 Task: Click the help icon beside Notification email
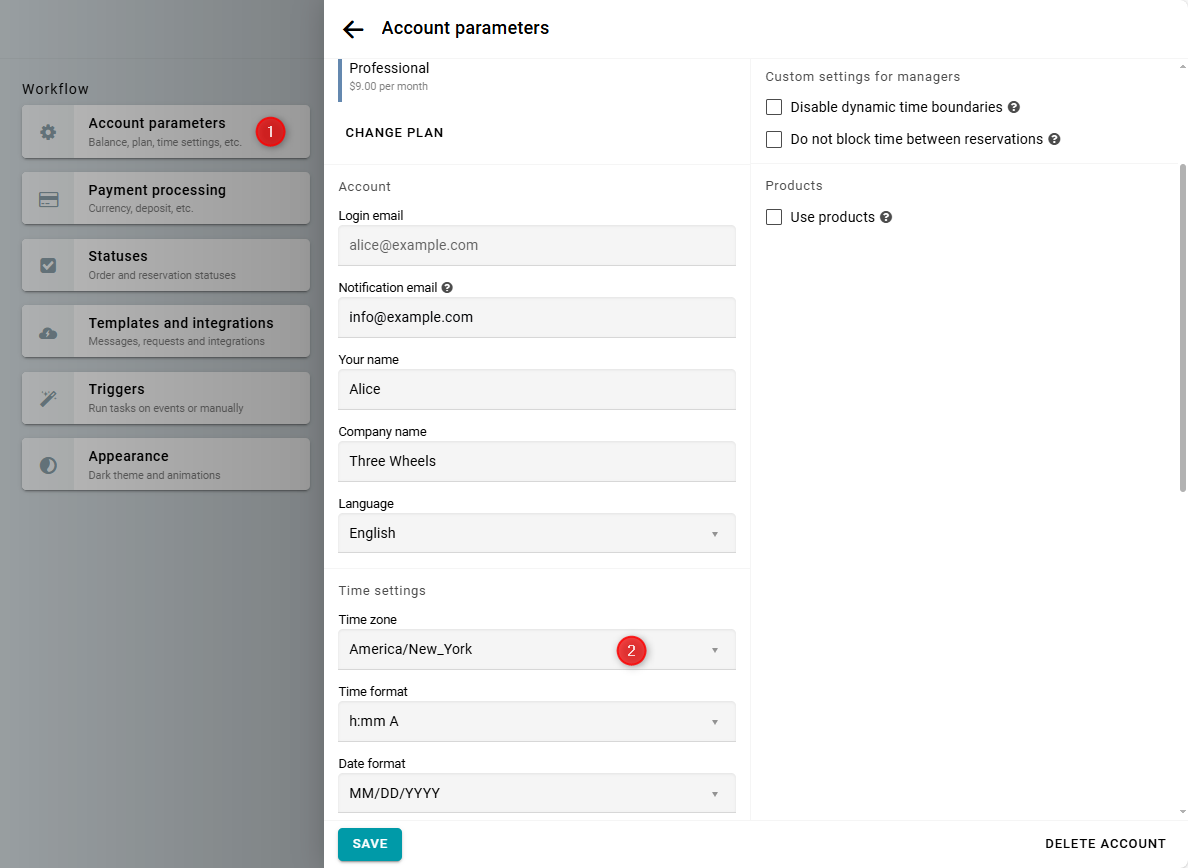pyautogui.click(x=447, y=288)
